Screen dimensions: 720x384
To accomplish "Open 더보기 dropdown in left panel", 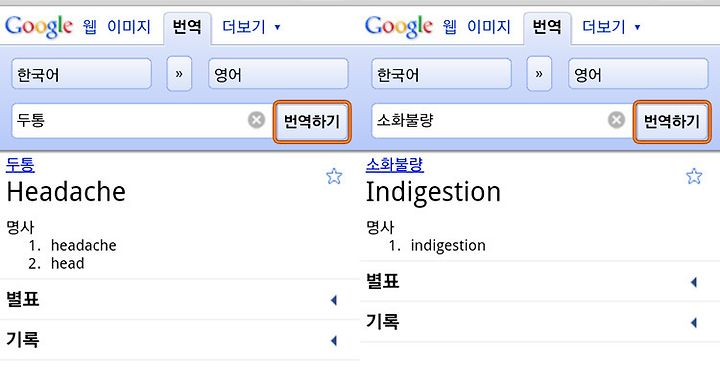I will pyautogui.click(x=251, y=27).
